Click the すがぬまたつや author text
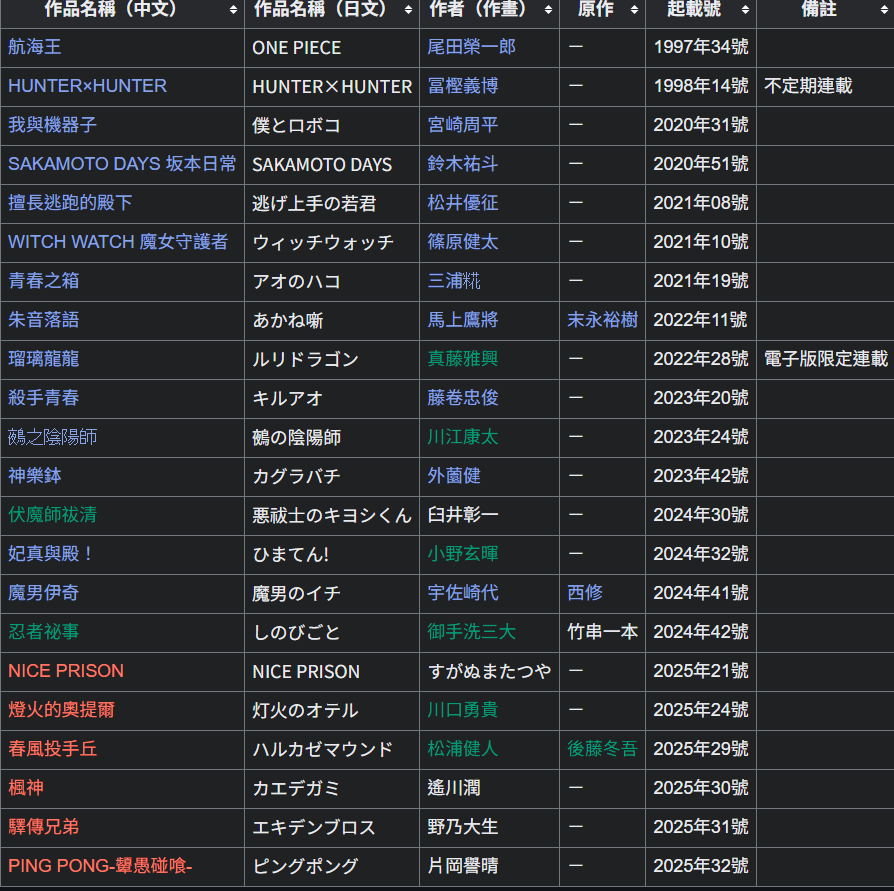 click(x=490, y=672)
